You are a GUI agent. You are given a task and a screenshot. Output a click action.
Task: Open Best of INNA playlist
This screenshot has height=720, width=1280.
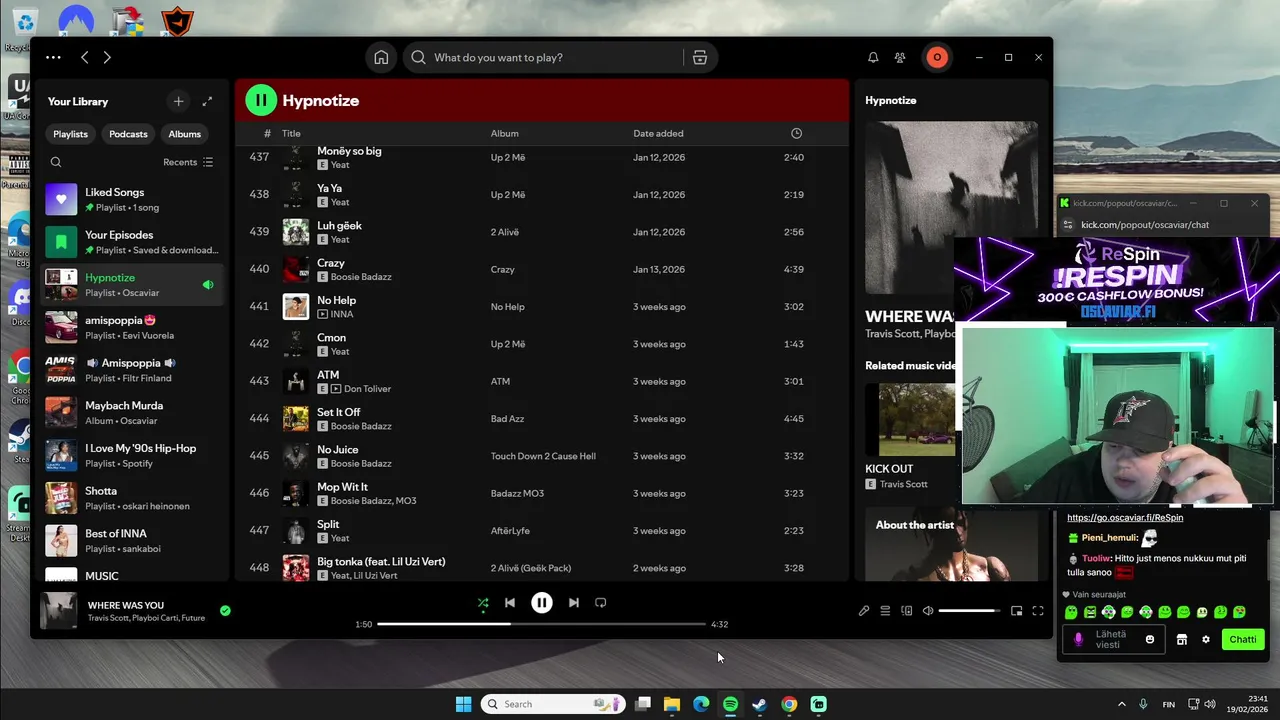coord(132,541)
